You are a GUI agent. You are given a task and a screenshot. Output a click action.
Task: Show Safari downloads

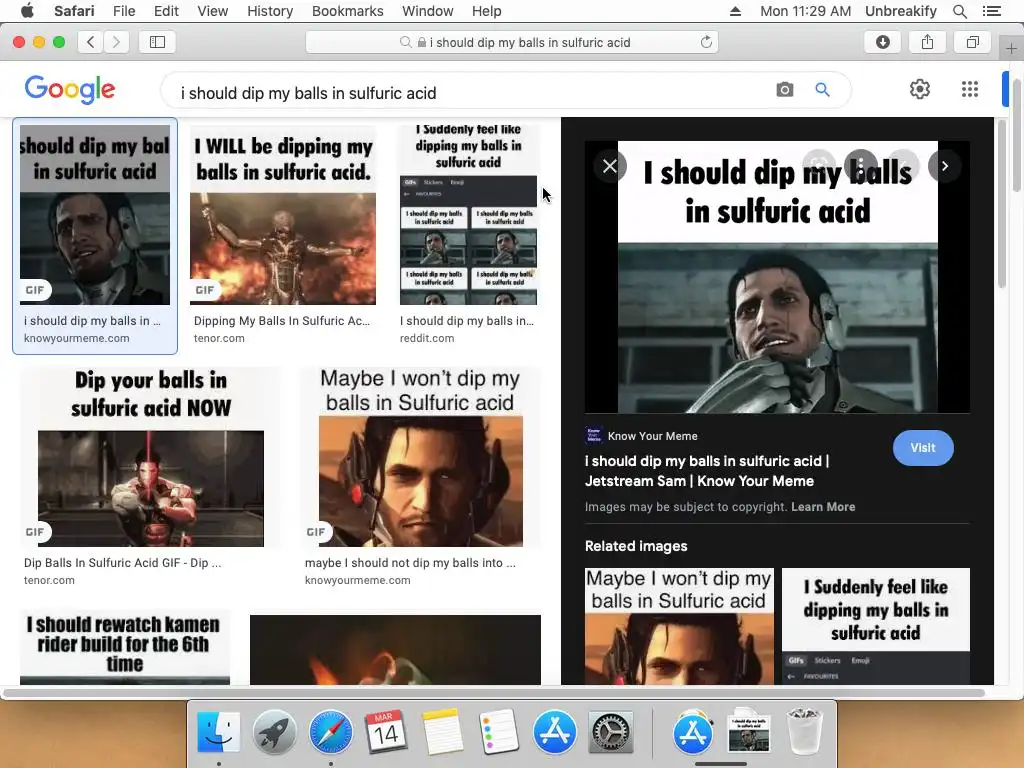[x=883, y=42]
